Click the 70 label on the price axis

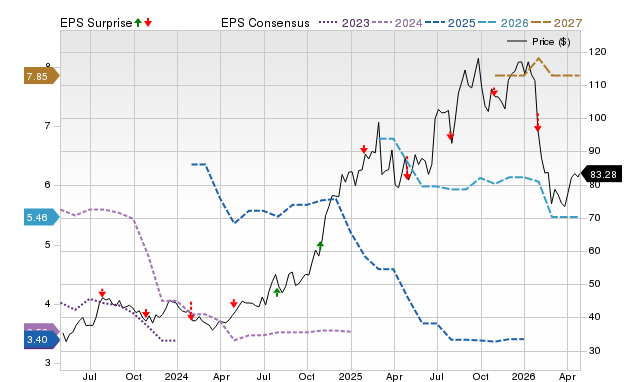click(x=594, y=218)
